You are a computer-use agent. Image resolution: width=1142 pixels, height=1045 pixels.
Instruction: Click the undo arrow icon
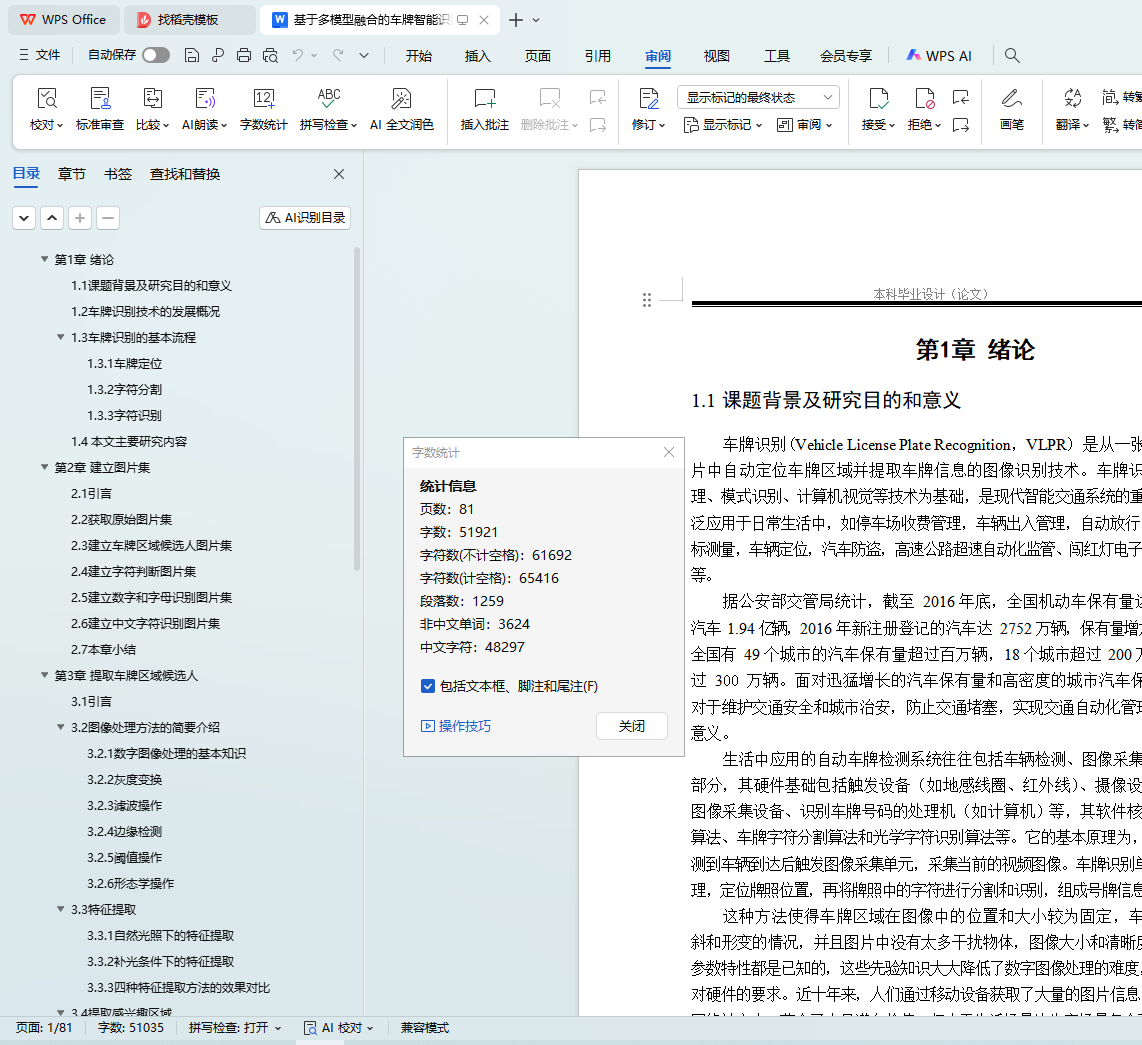point(297,55)
